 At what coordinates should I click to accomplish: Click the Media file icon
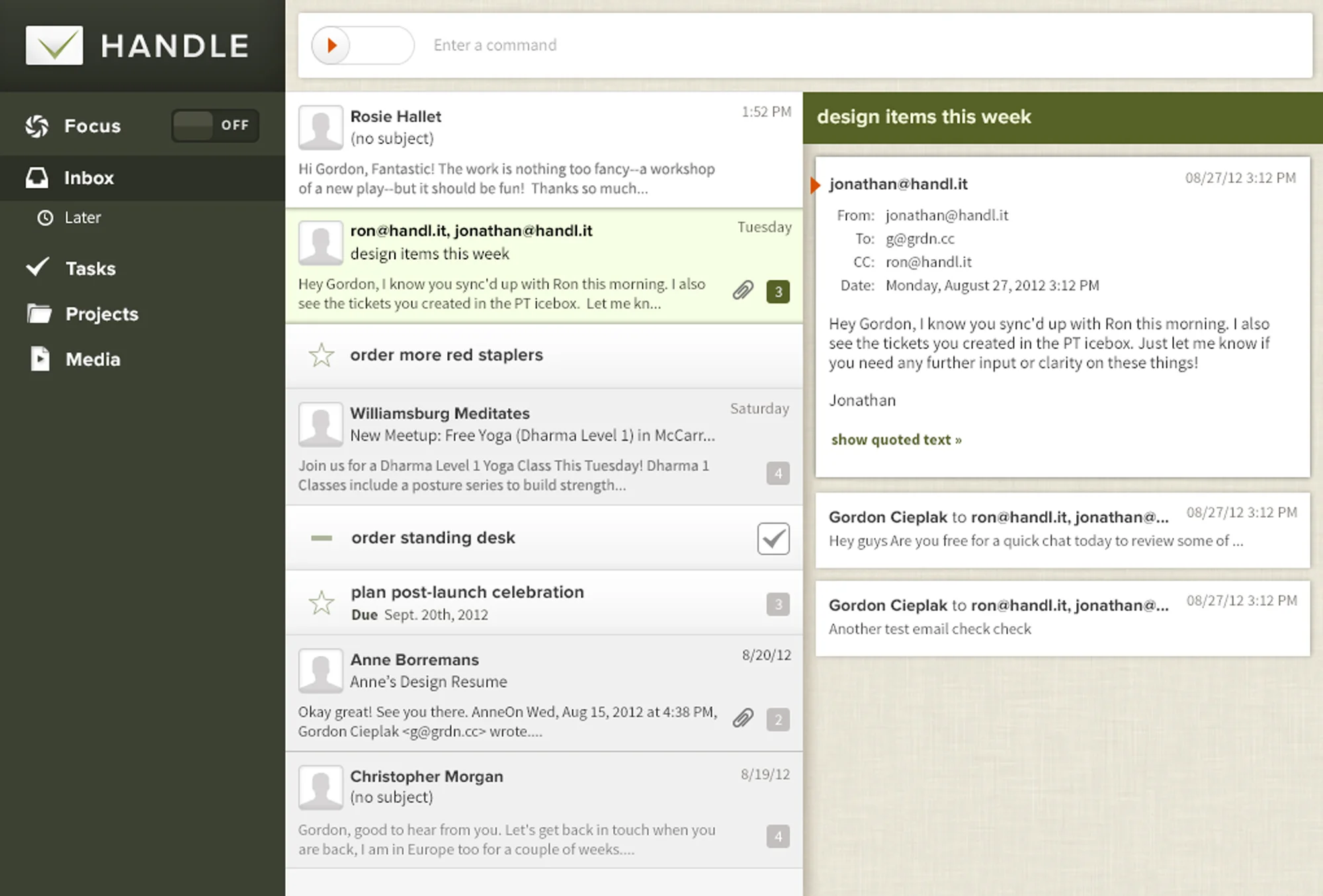(x=40, y=358)
